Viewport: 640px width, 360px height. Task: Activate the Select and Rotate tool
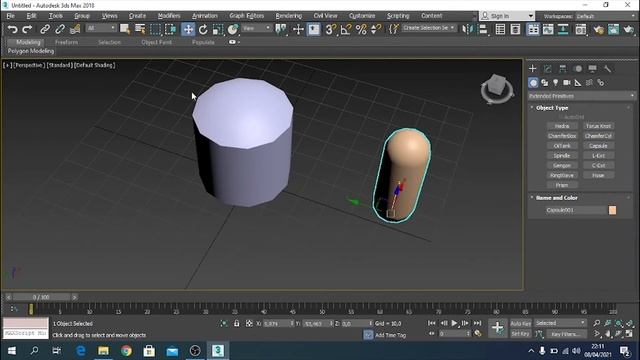tap(203, 29)
